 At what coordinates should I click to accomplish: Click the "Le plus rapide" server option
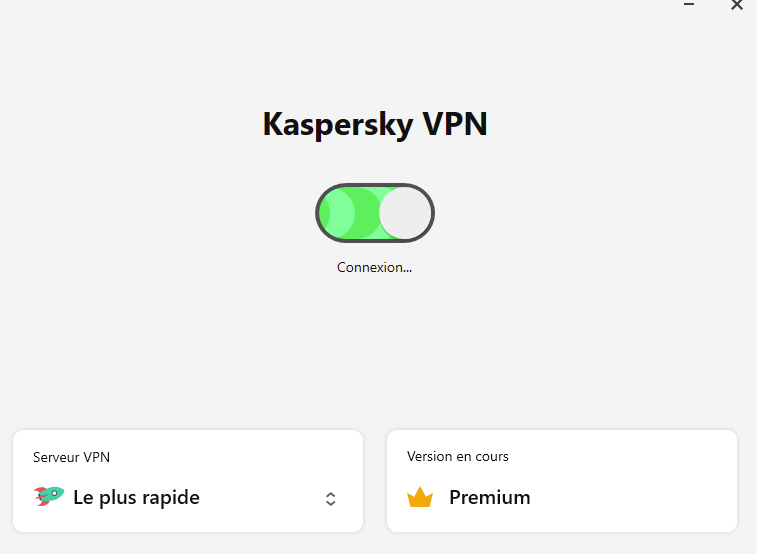[136, 497]
